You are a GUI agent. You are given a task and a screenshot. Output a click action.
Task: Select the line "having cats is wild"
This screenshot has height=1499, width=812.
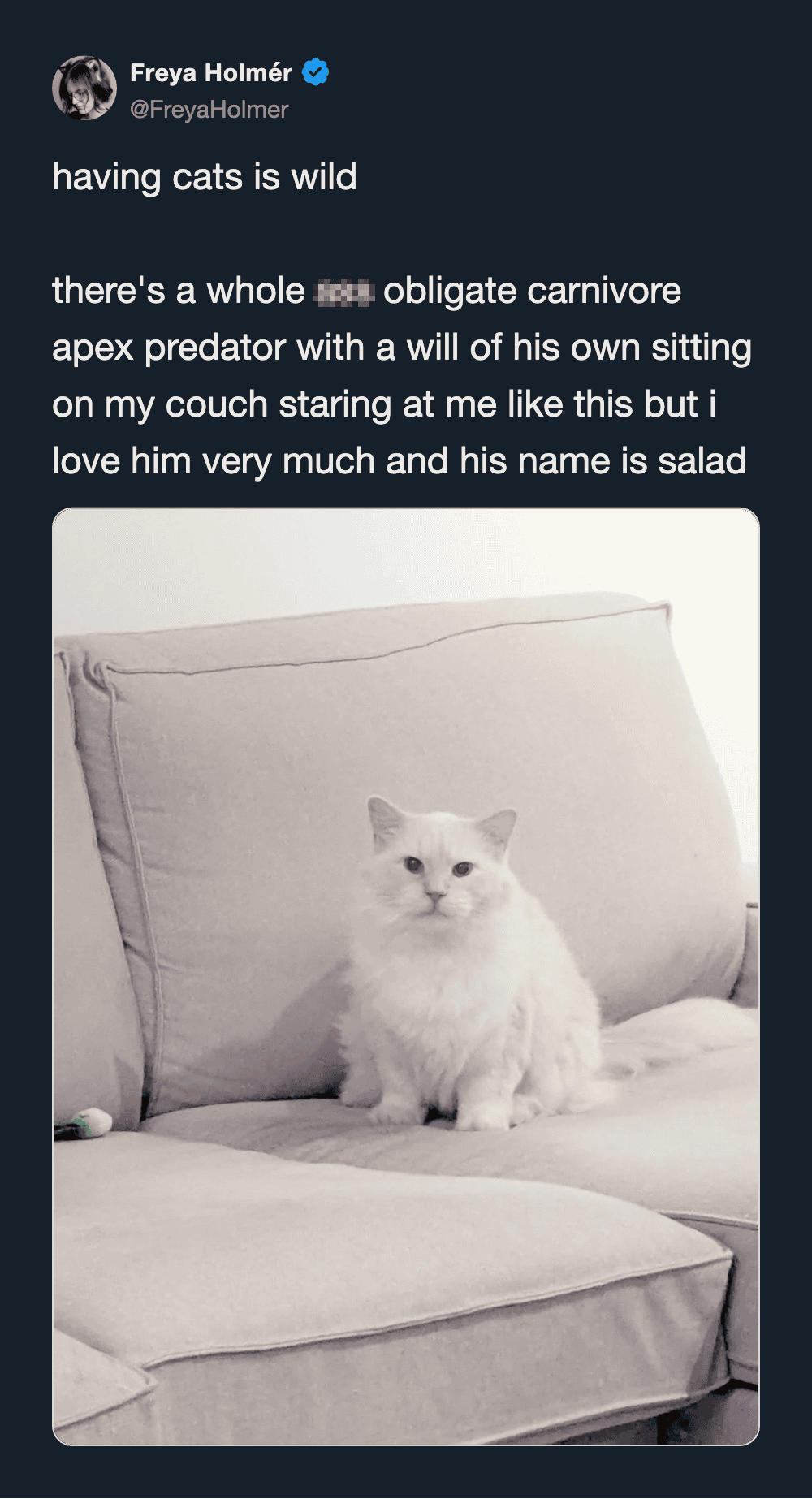pos(205,177)
